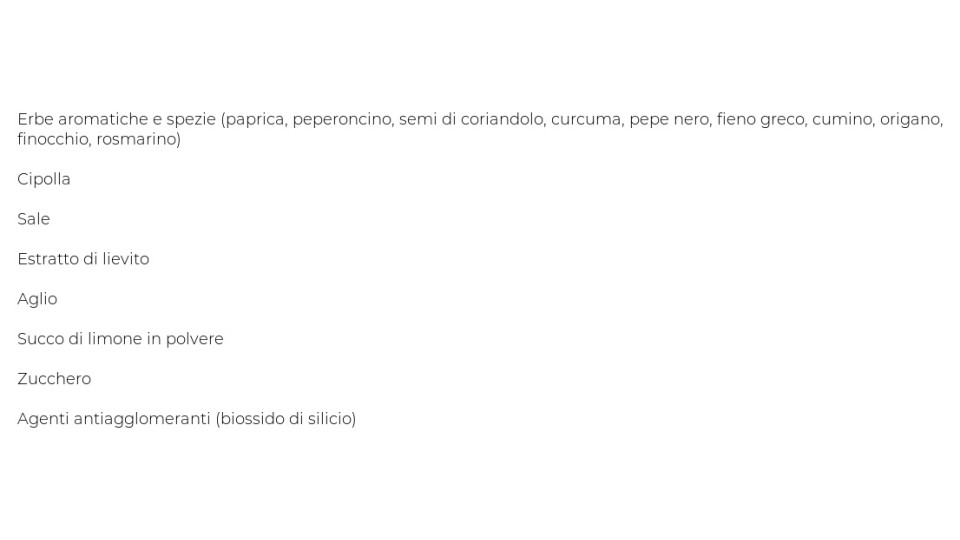This screenshot has width=960, height=540.
Task: Click 'fieno greco' text
Action: 760,120
